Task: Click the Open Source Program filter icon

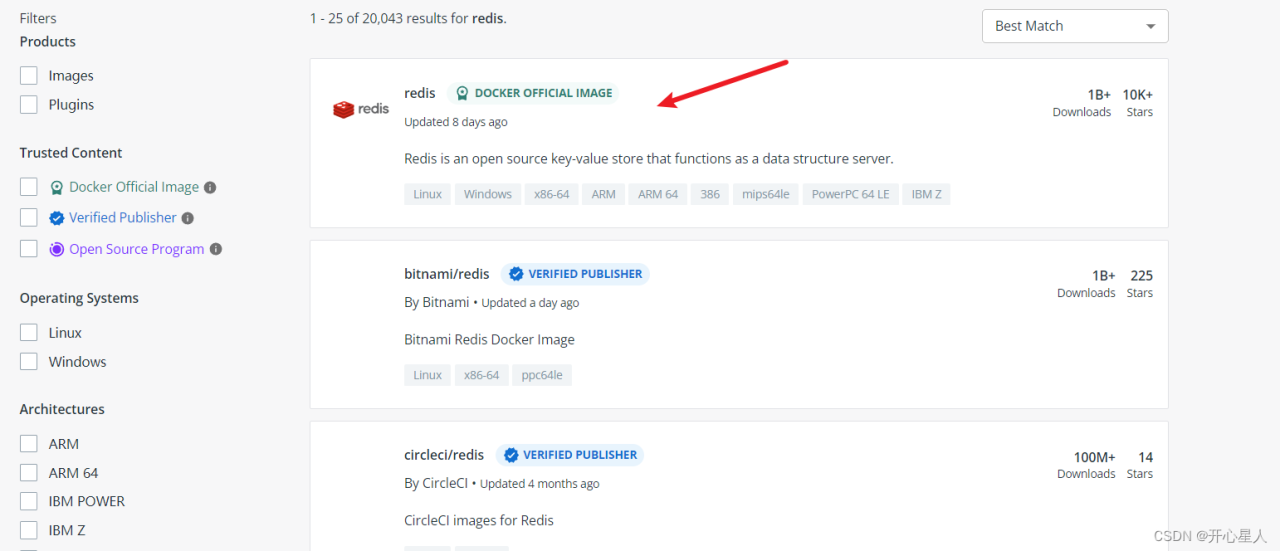Action: coord(57,249)
